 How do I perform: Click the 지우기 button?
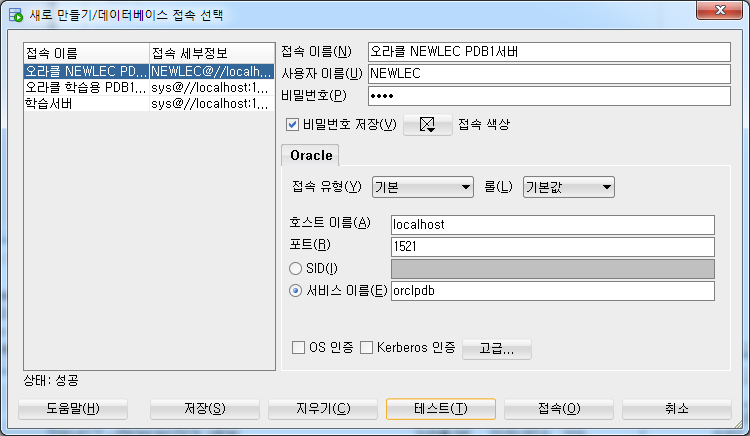323,409
